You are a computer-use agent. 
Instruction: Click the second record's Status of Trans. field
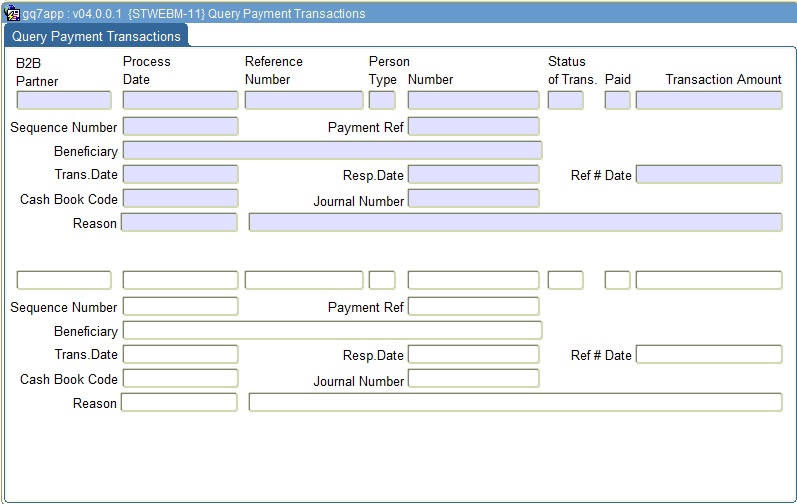(565, 280)
